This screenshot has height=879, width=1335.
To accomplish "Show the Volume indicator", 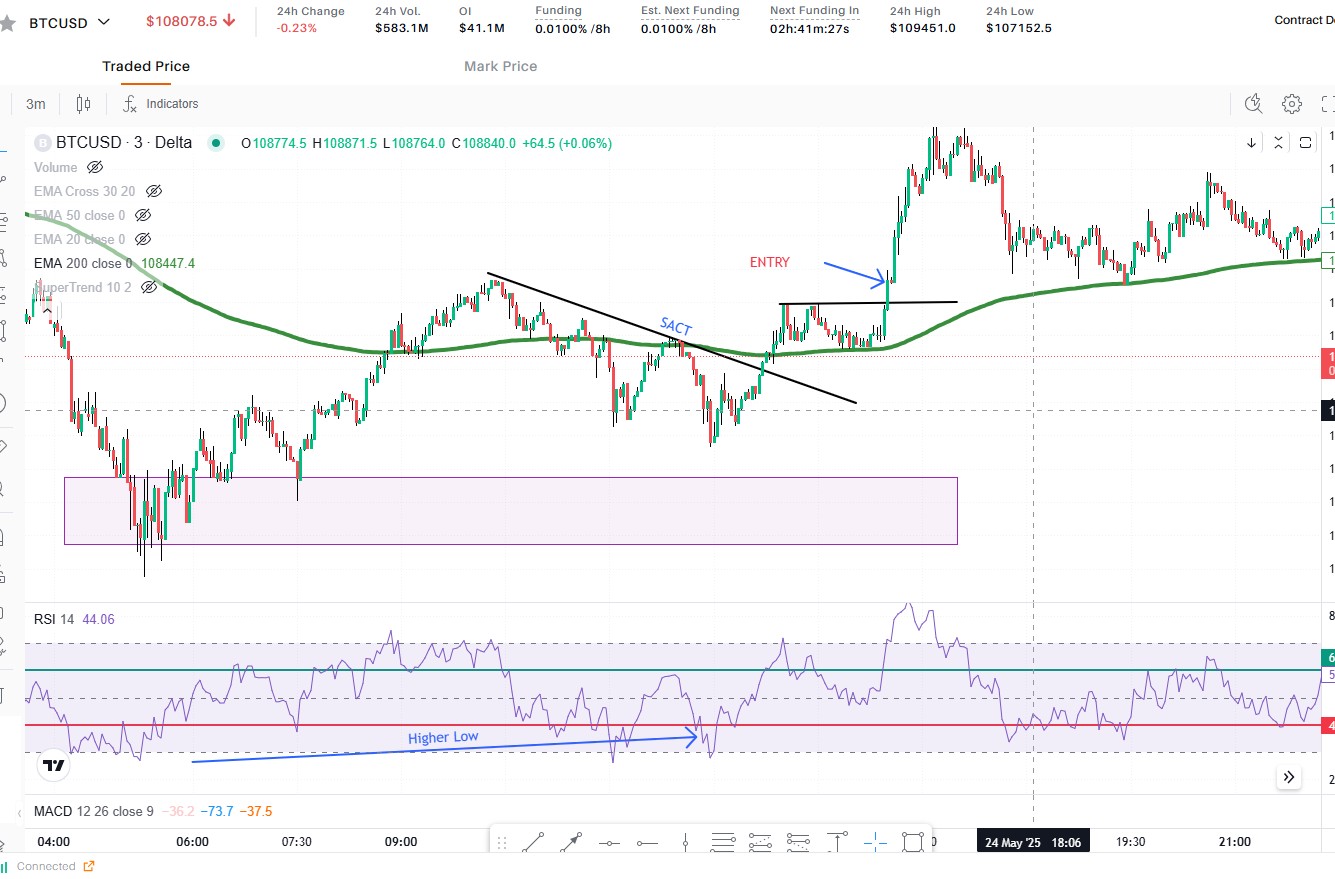I will point(95,167).
